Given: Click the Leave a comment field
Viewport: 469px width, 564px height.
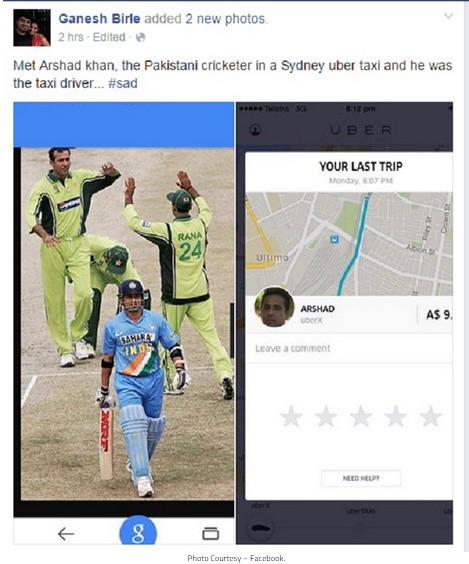Looking at the screenshot, I should [x=349, y=348].
